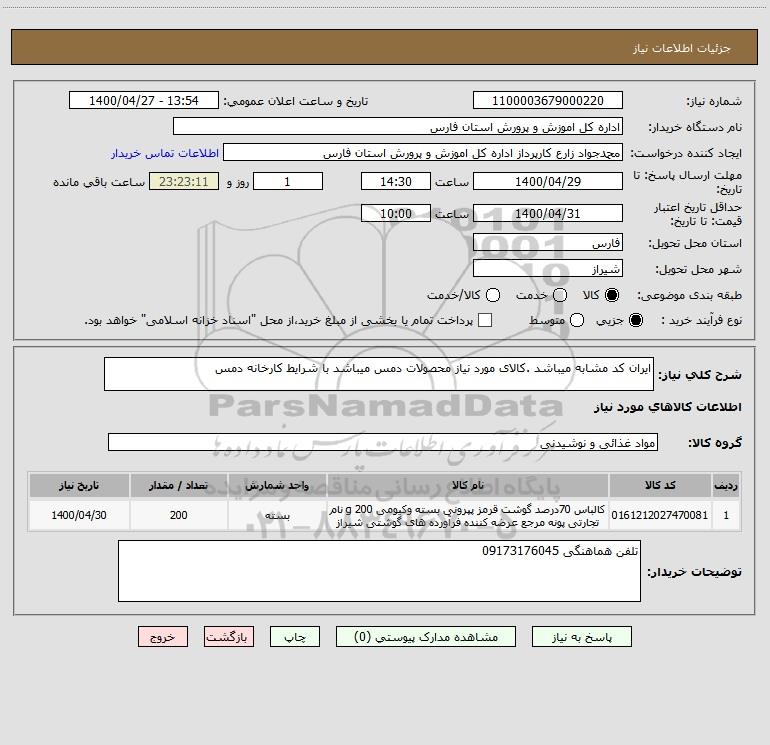The width and height of the screenshot is (770, 745).
Task: Click the deadline time field 14:30
Action: 396,181
